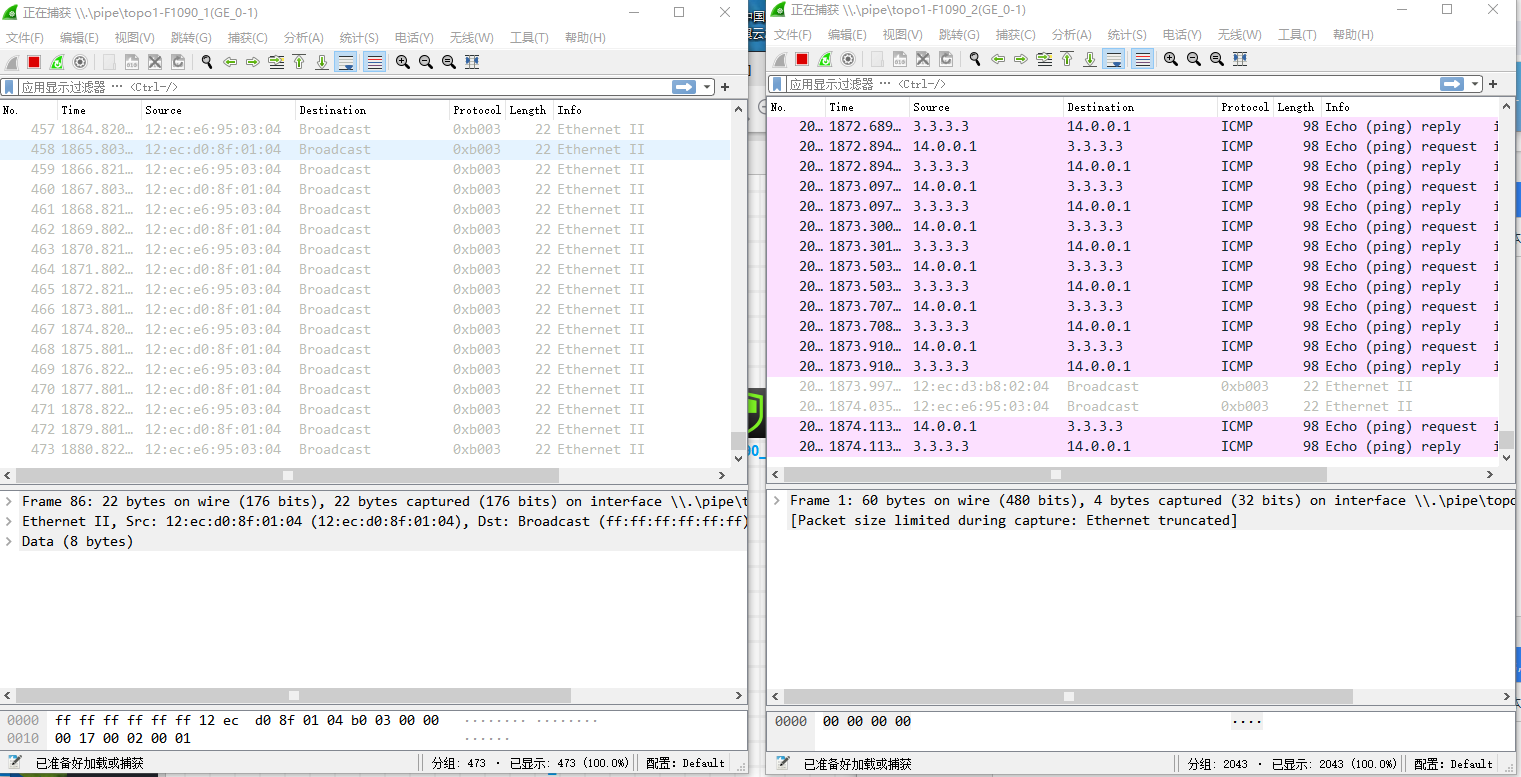Click the resize-columns icon in right window
Image resolution: width=1521 pixels, height=777 pixels.
1240,59
